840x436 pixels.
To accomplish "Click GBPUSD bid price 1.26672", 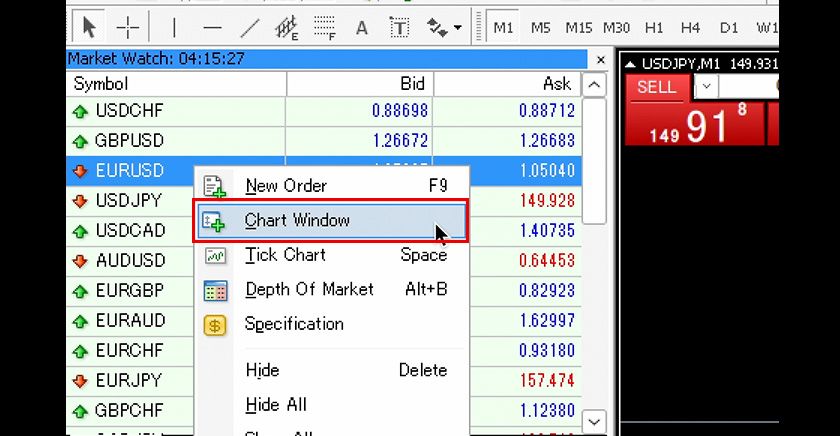I will point(400,141).
